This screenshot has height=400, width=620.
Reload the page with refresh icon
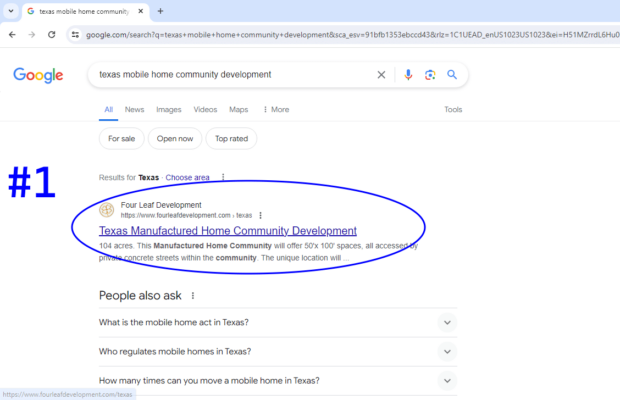[53, 34]
